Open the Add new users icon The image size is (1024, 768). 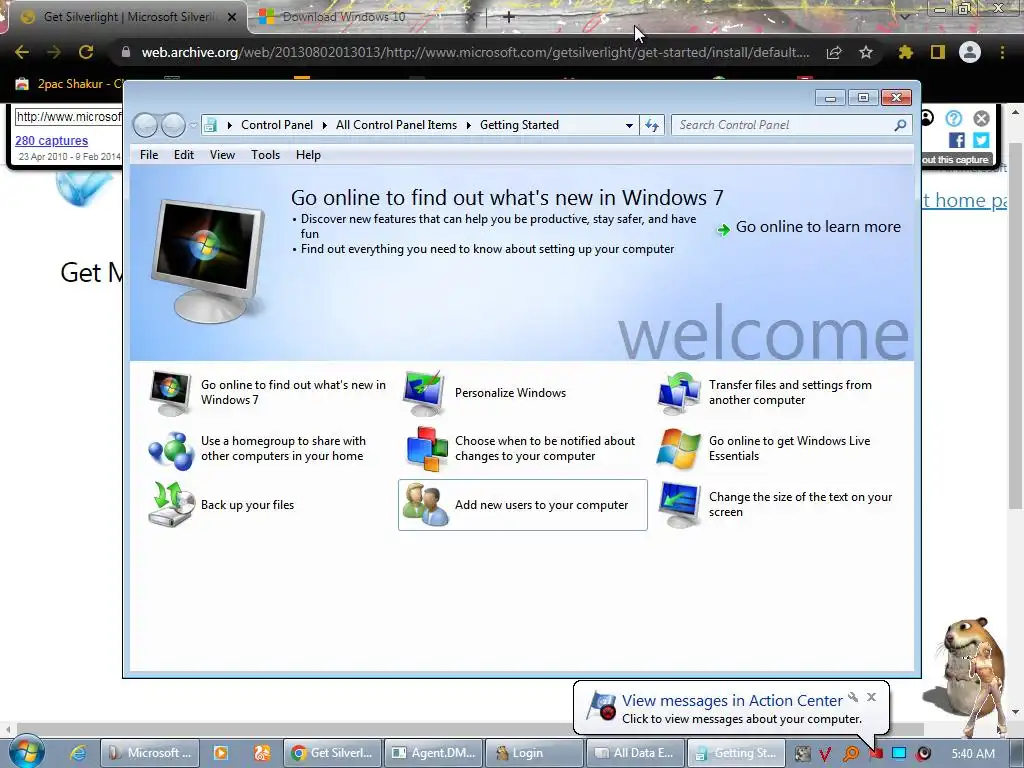[x=425, y=505]
